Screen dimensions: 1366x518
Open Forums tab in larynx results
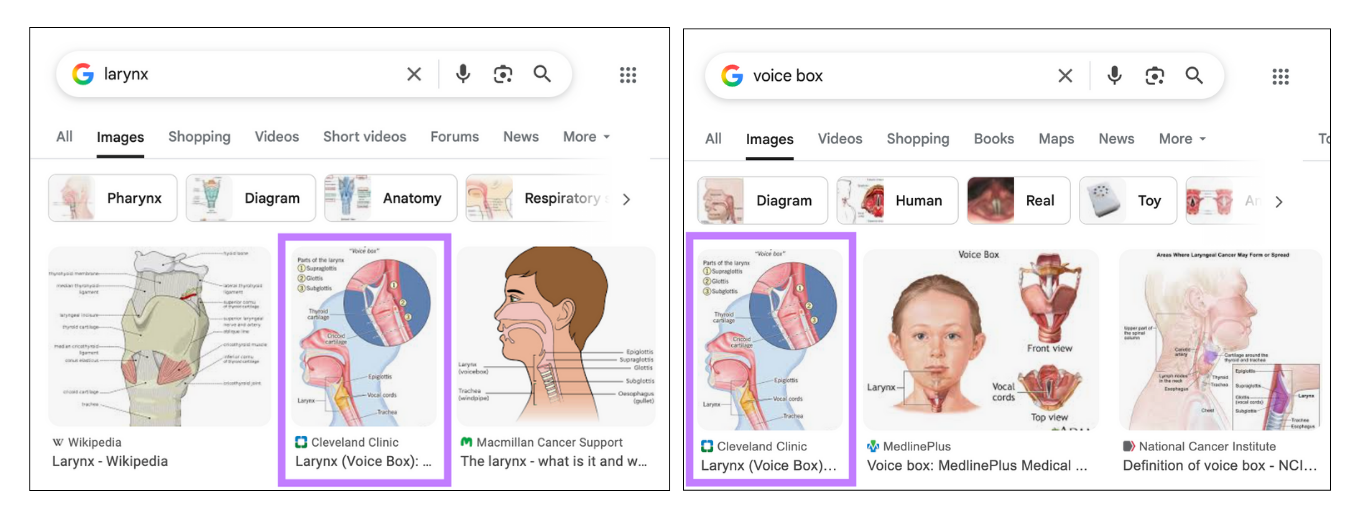pos(455,137)
